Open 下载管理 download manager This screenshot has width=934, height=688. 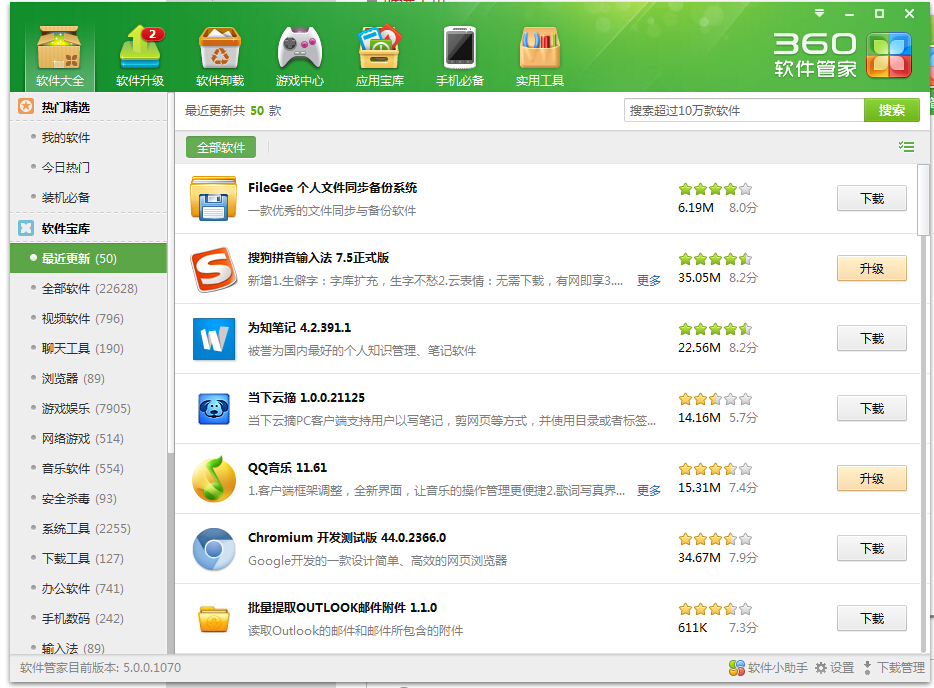[x=894, y=668]
